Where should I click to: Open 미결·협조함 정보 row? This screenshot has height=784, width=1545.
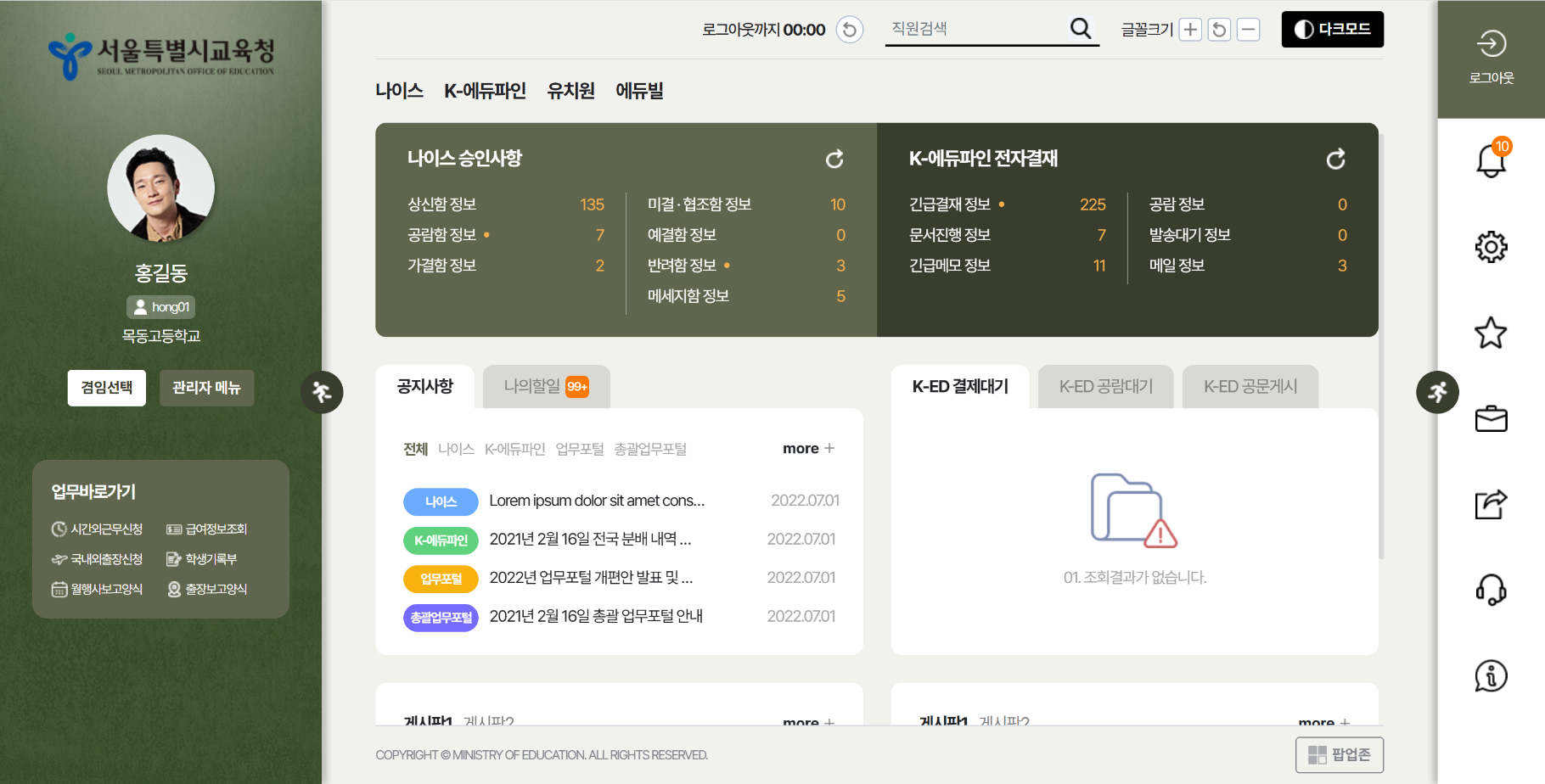tap(746, 204)
